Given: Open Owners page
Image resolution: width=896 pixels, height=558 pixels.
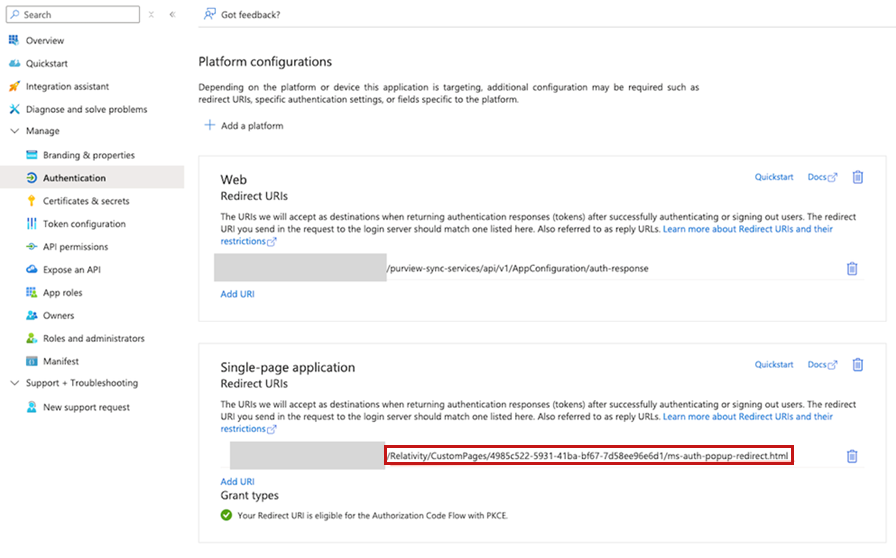Looking at the screenshot, I should (58, 315).
